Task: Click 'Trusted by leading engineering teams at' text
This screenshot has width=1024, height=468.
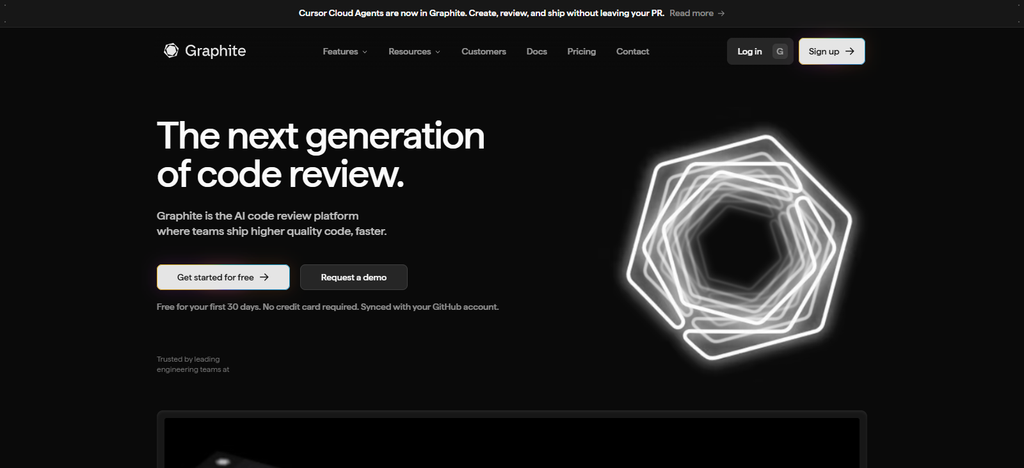Action: tap(193, 364)
